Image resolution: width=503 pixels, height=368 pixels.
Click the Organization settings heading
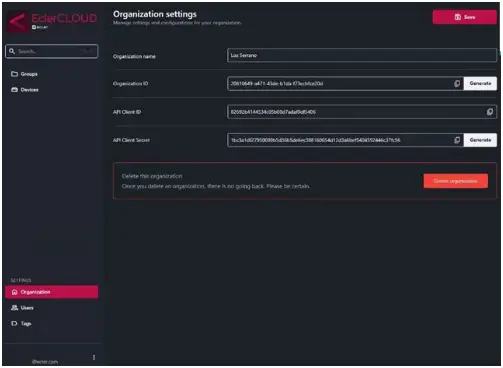point(155,14)
